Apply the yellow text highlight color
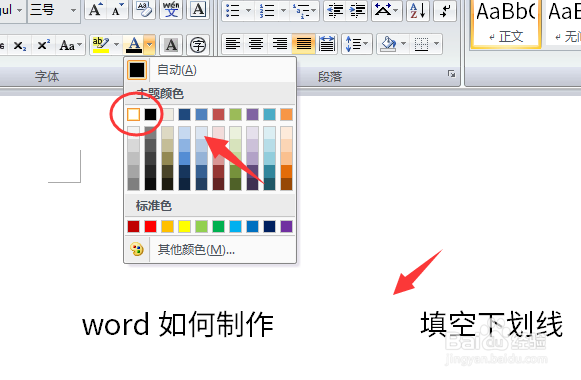The width and height of the screenshot is (581, 380). point(100,45)
